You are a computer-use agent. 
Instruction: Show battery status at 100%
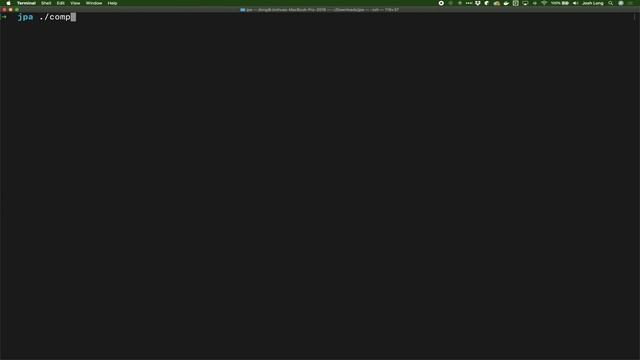tap(560, 3)
